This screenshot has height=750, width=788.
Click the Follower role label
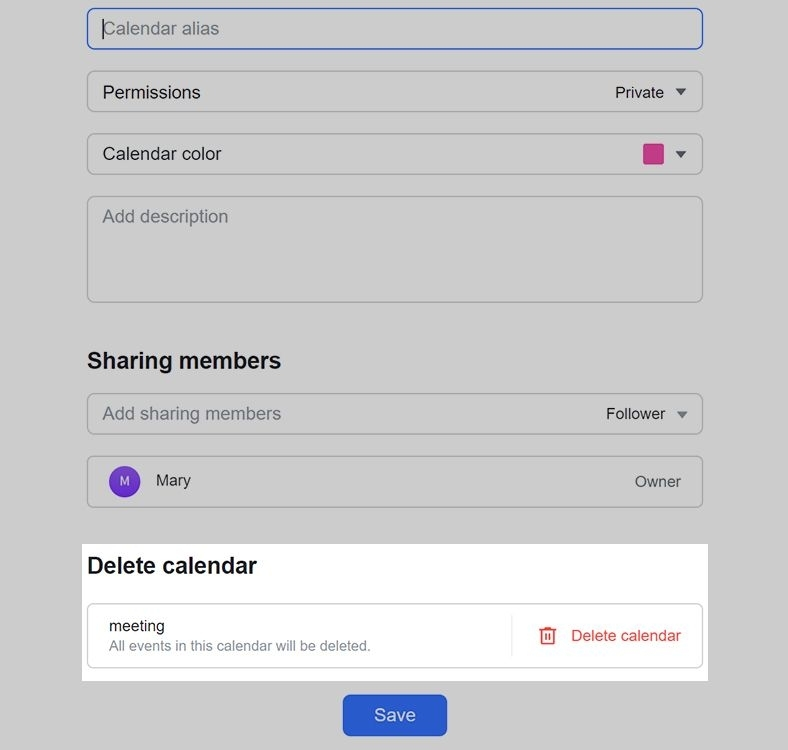point(635,414)
